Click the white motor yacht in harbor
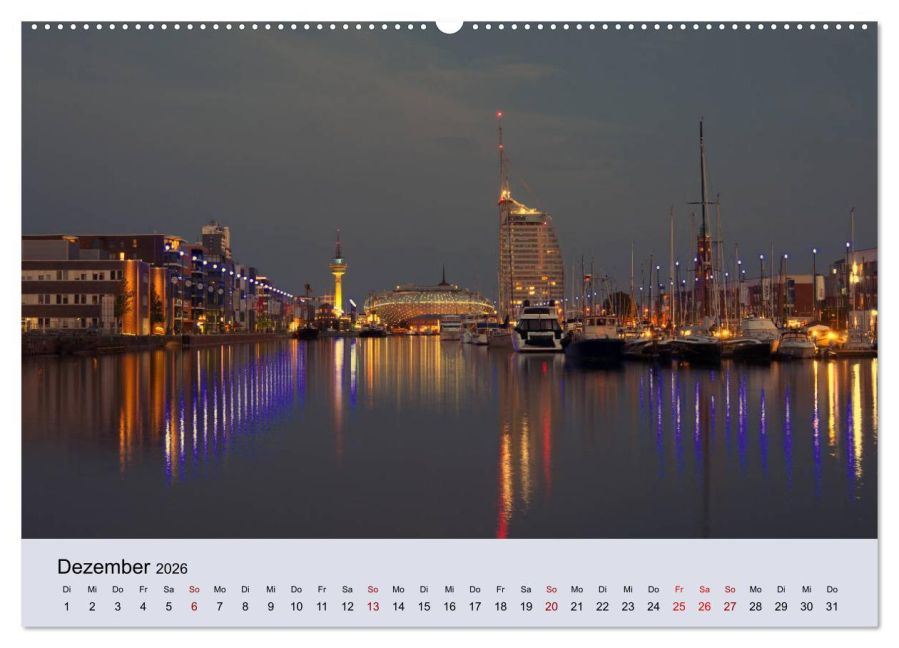The image size is (899, 648). pos(538,327)
